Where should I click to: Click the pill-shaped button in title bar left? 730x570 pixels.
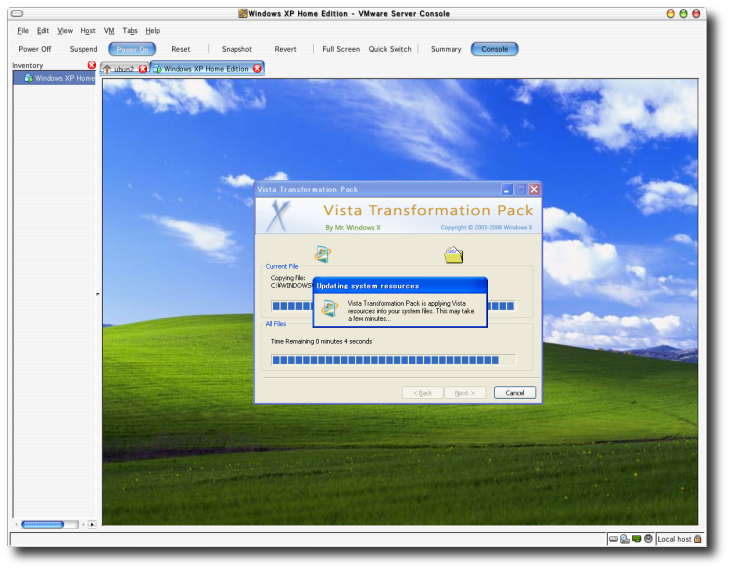[x=17, y=14]
